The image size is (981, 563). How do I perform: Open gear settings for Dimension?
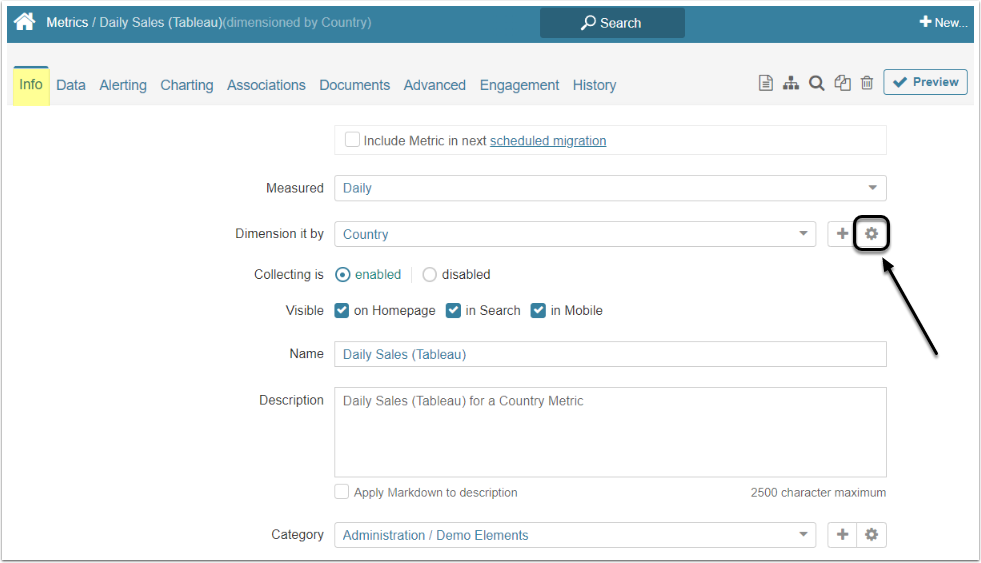coord(872,234)
